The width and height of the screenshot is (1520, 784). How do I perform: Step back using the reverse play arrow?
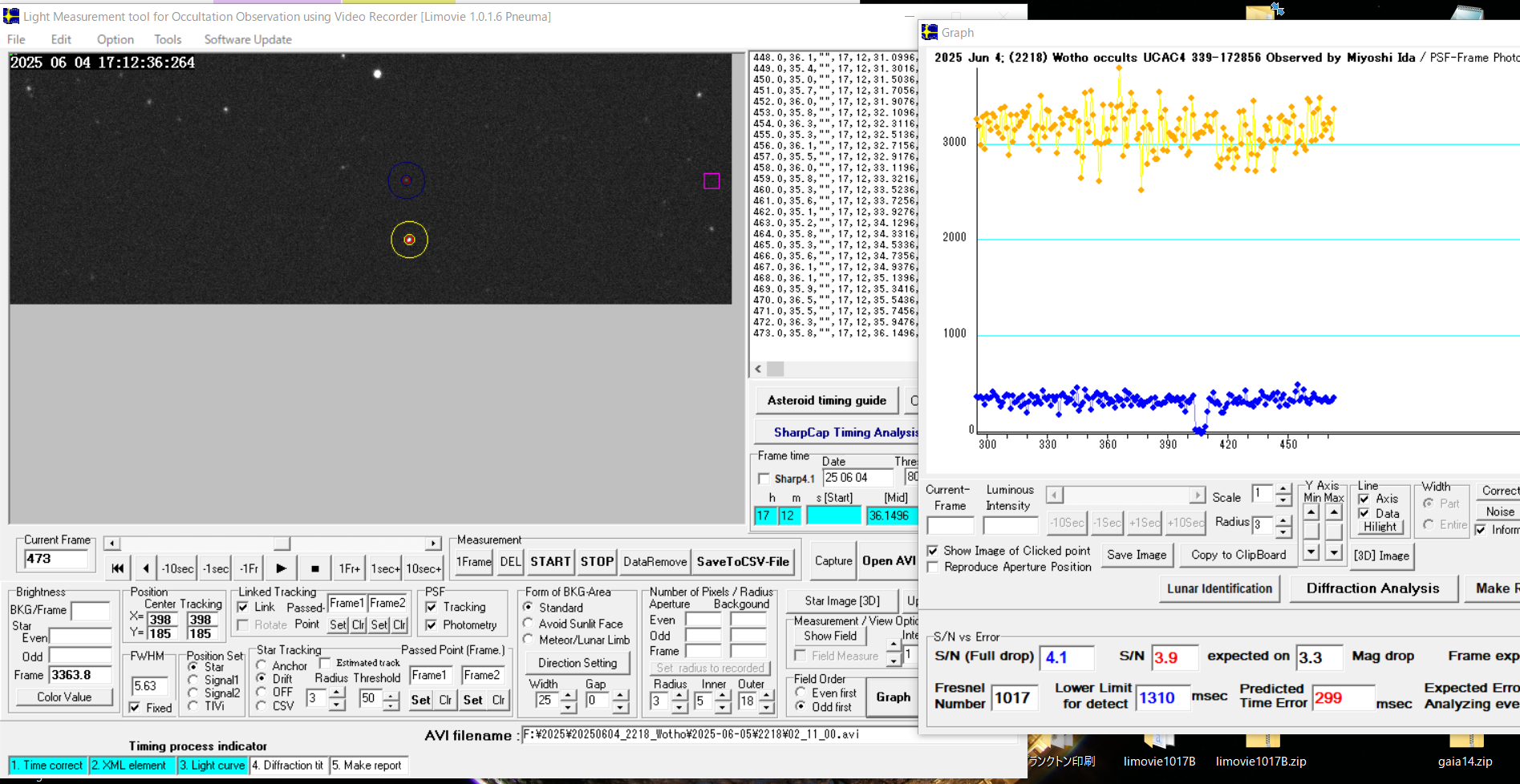(145, 568)
